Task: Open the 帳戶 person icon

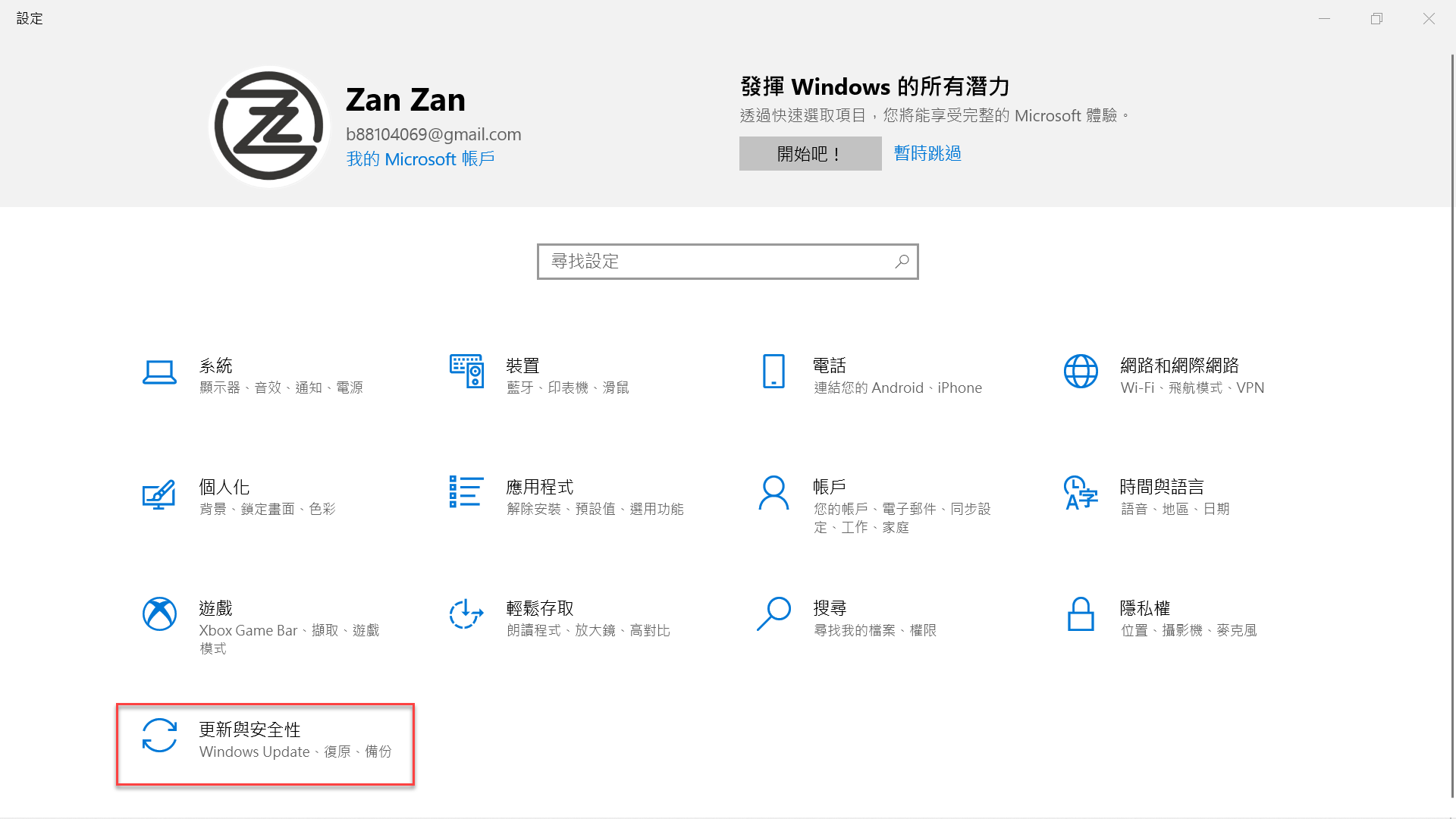Action: click(773, 493)
